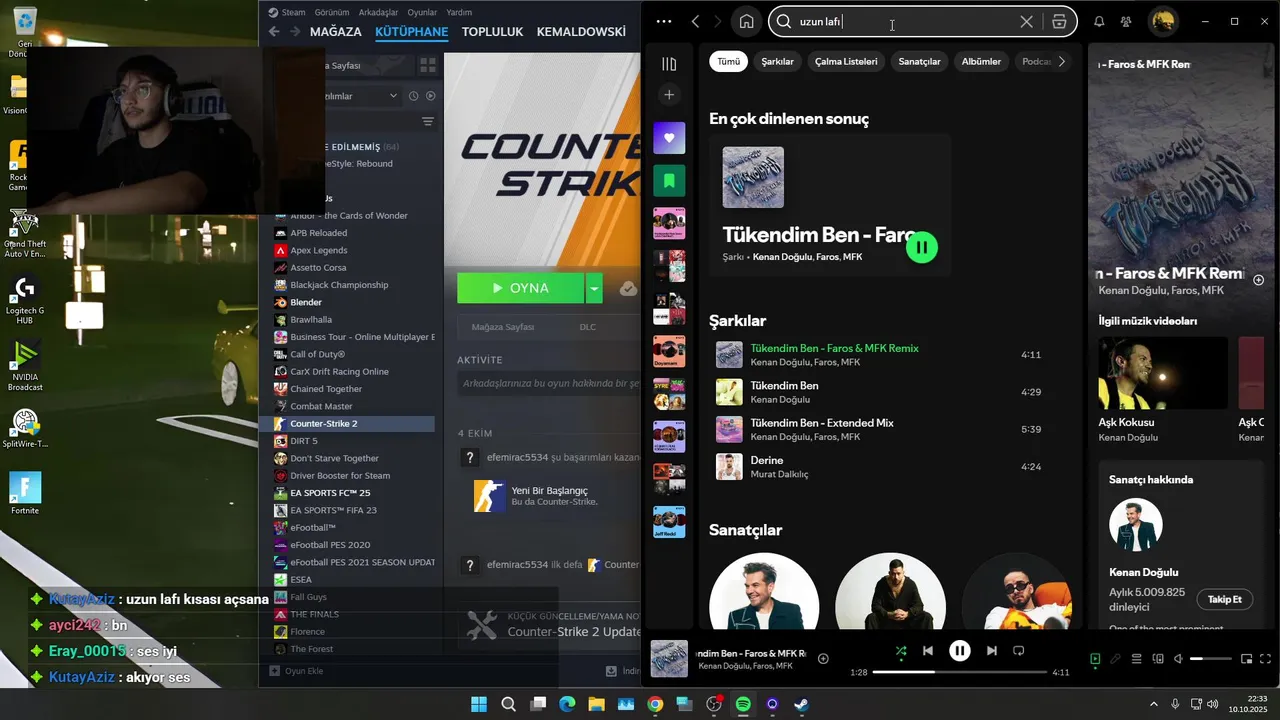Screen dimensions: 1280x720
Task: Open the Steam library filter options icon
Action: pos(427,122)
